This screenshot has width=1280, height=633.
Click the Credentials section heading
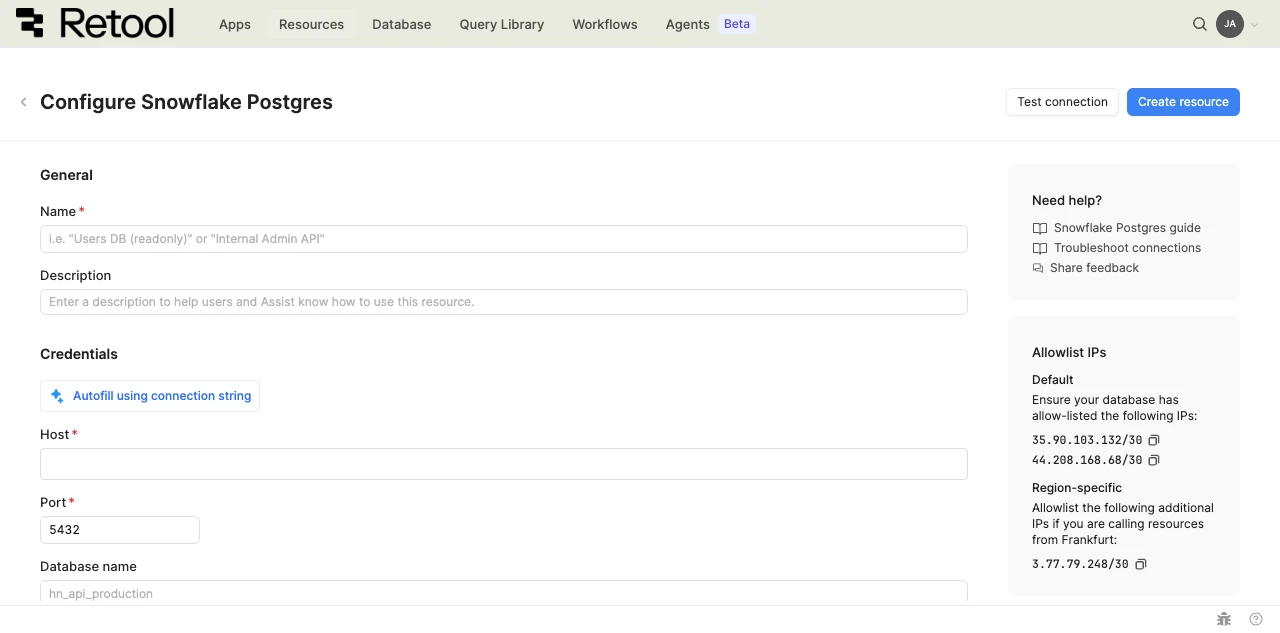[x=79, y=354]
